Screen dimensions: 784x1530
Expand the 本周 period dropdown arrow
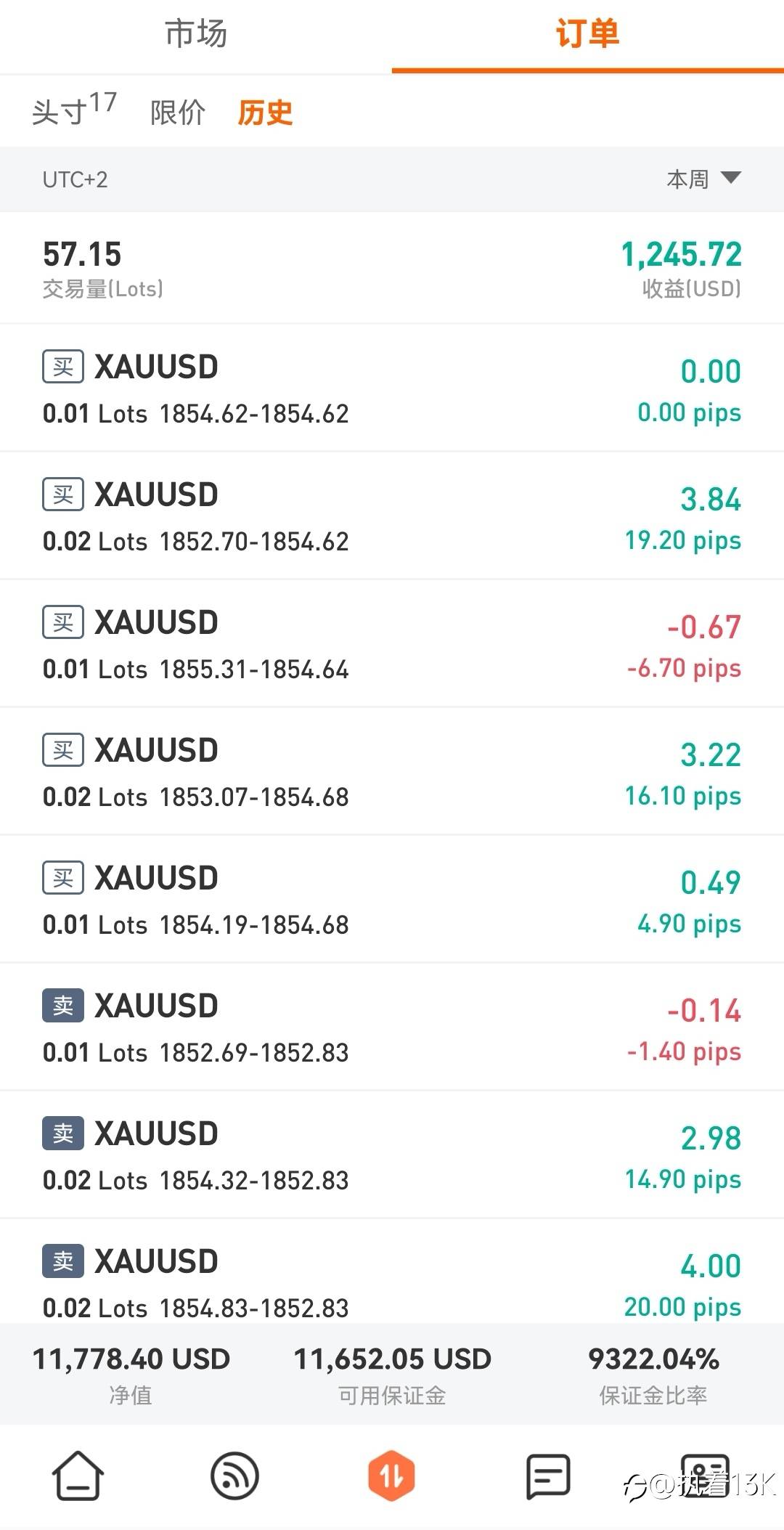[x=730, y=178]
